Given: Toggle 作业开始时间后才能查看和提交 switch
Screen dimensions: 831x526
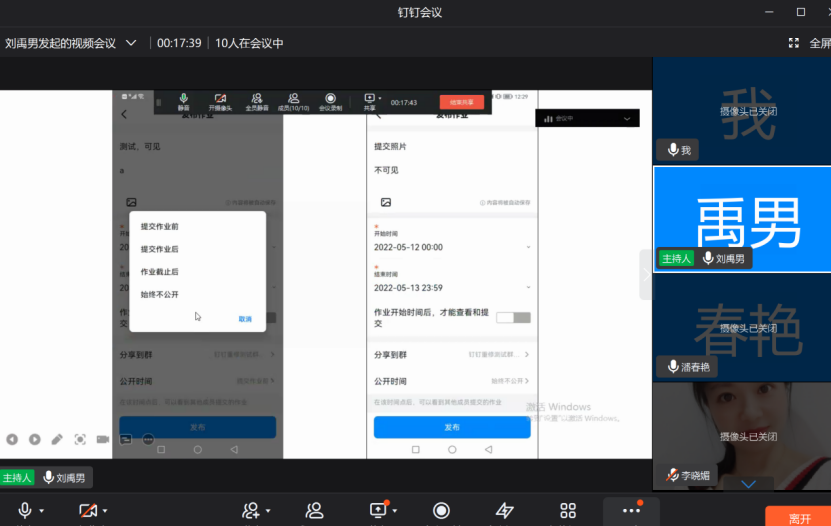Looking at the screenshot, I should tap(513, 317).
